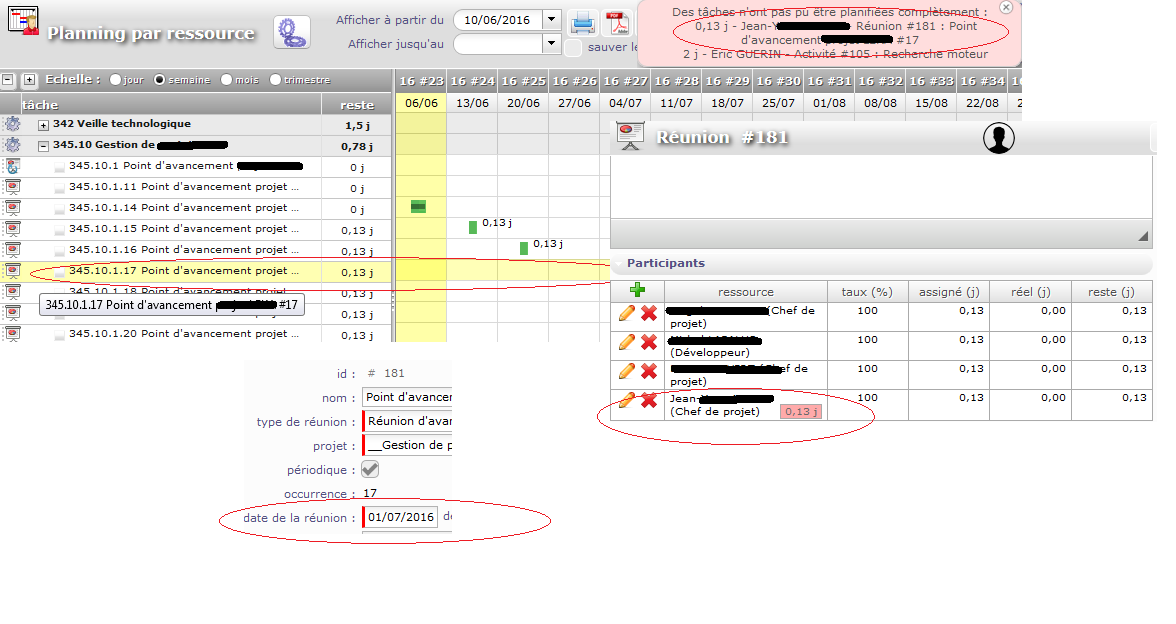
Task: Click the 'tâche' column header
Action: (40, 104)
